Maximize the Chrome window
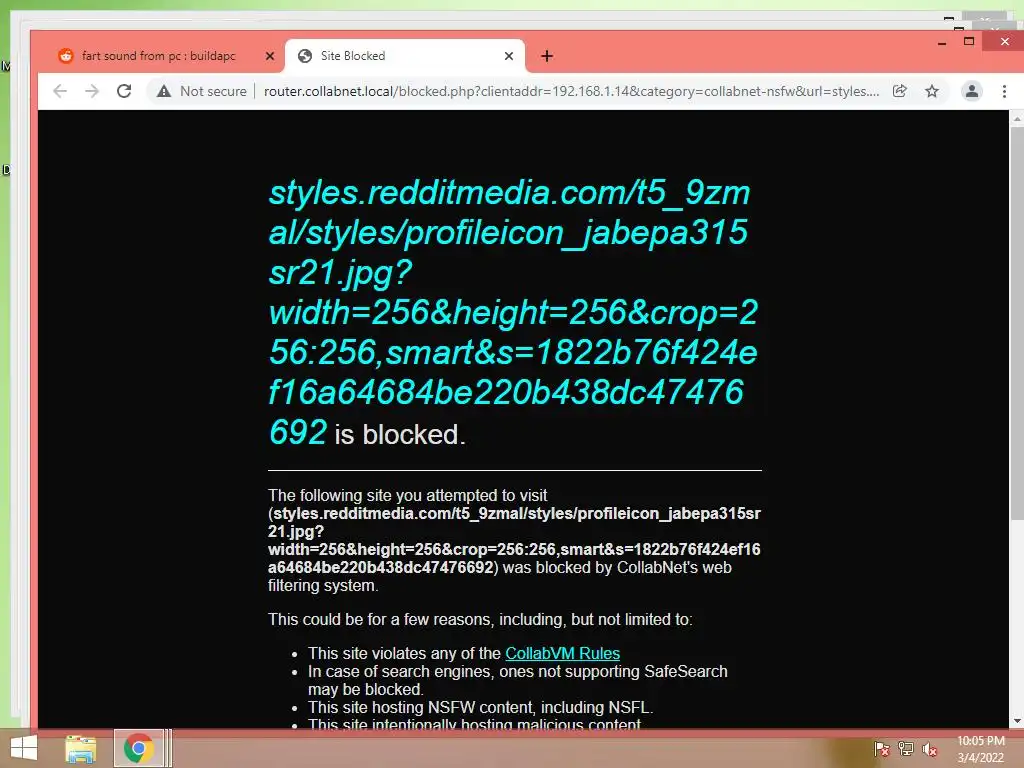1024x768 pixels. [969, 42]
